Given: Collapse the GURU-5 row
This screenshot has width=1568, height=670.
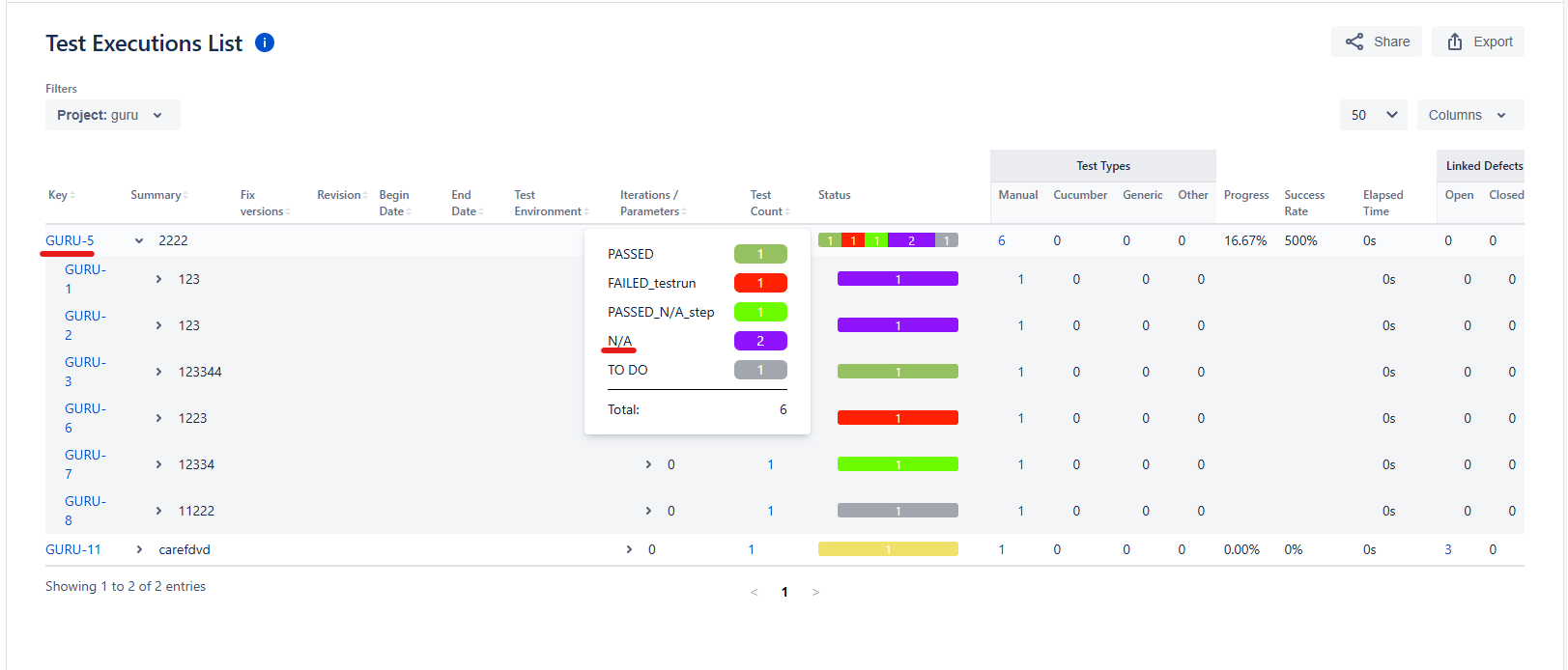Looking at the screenshot, I should 139,241.
